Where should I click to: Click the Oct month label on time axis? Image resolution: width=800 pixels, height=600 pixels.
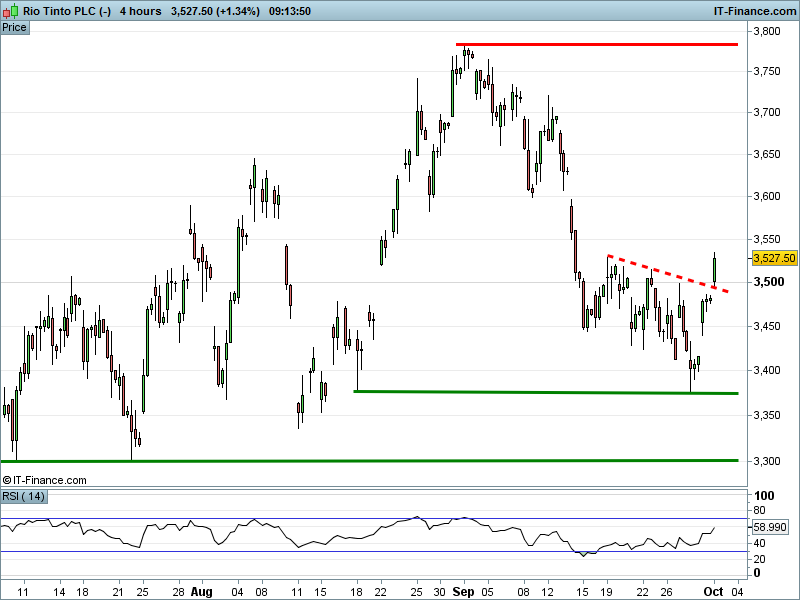click(713, 592)
